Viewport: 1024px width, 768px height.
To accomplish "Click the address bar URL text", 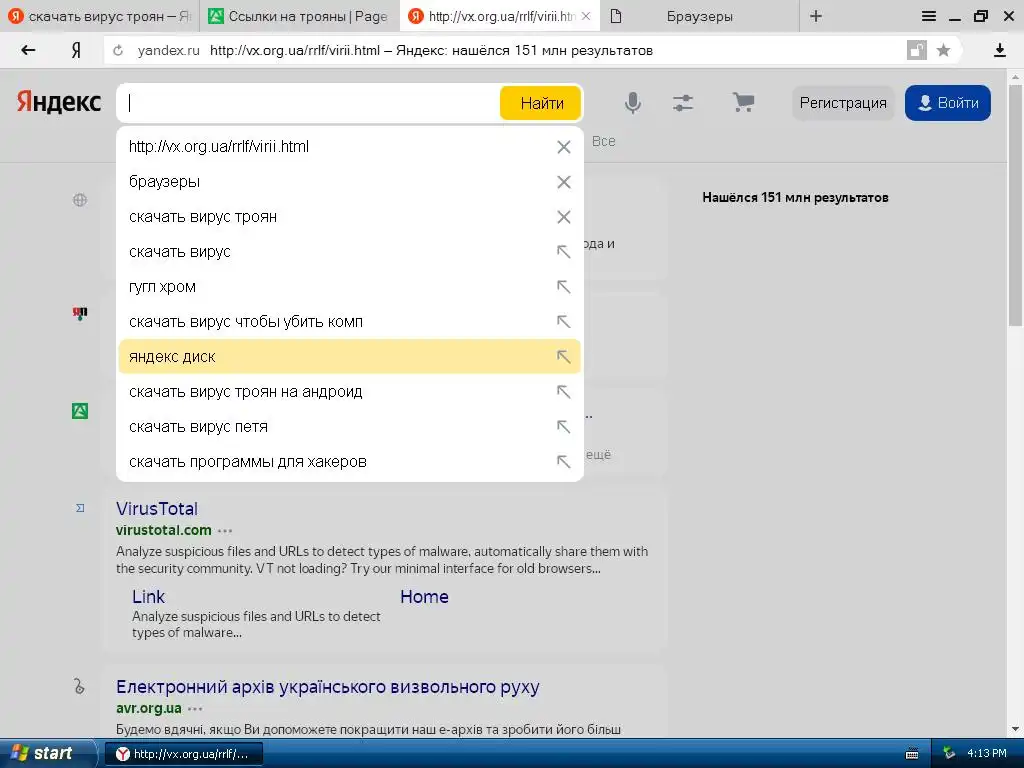I will coord(431,50).
